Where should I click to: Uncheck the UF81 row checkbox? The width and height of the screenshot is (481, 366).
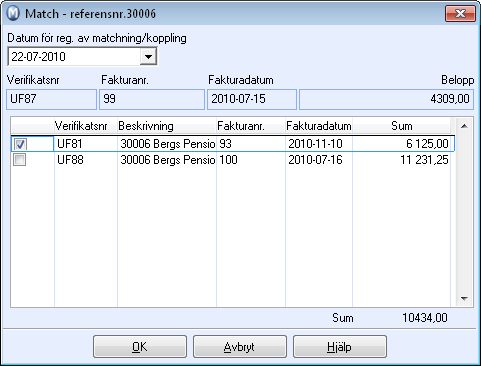pos(20,144)
